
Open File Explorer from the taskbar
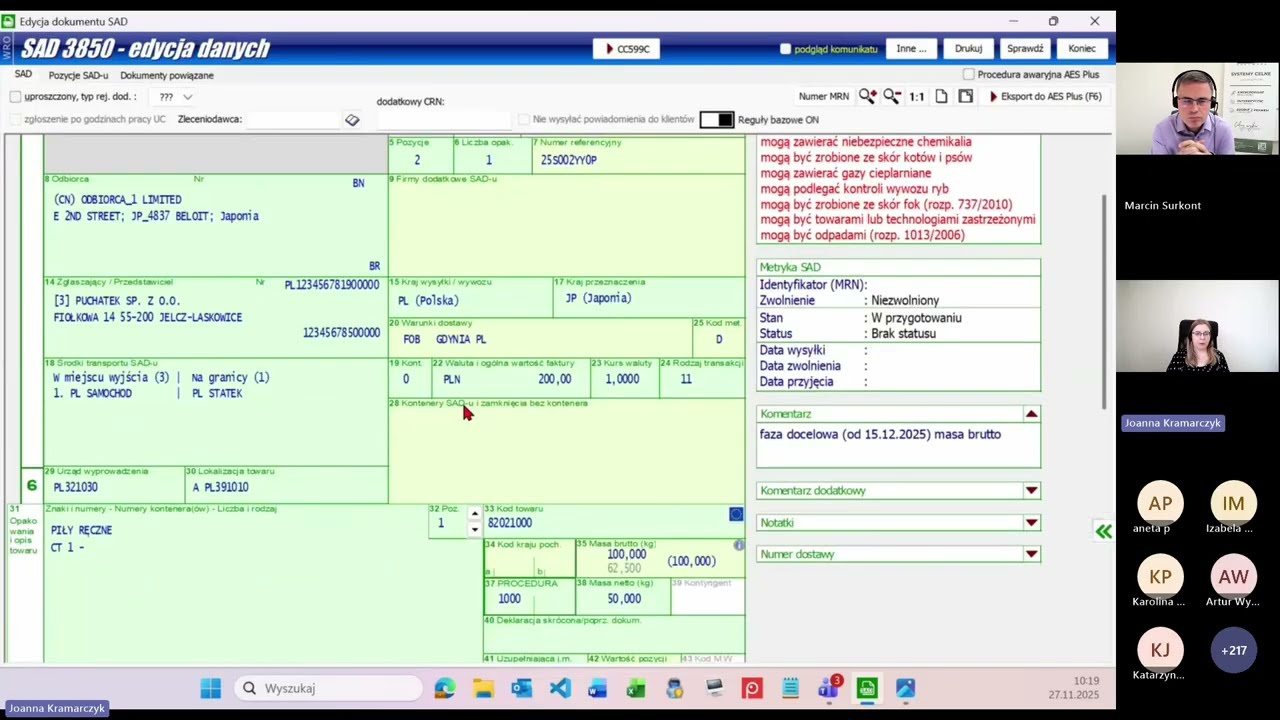[483, 688]
